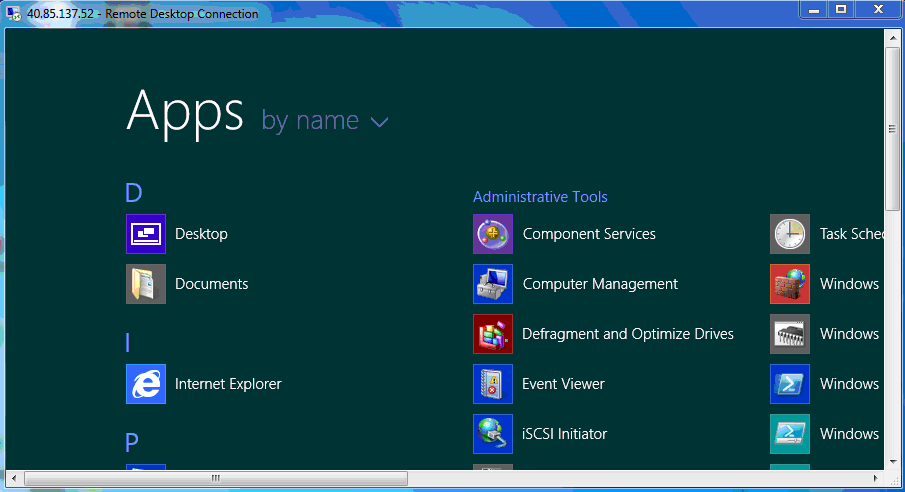This screenshot has width=905, height=492.
Task: Launch the teal Windows PowerShell ISE icon
Action: click(790, 434)
